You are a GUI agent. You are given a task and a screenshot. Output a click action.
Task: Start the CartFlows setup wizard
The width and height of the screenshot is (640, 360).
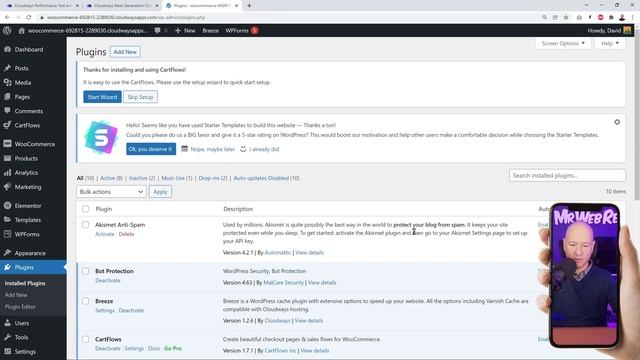[x=102, y=97]
